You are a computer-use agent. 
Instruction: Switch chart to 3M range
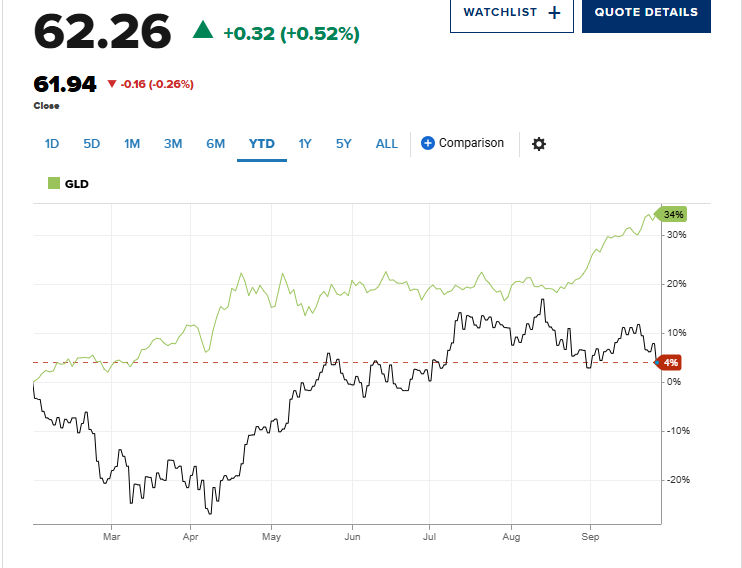(173, 143)
